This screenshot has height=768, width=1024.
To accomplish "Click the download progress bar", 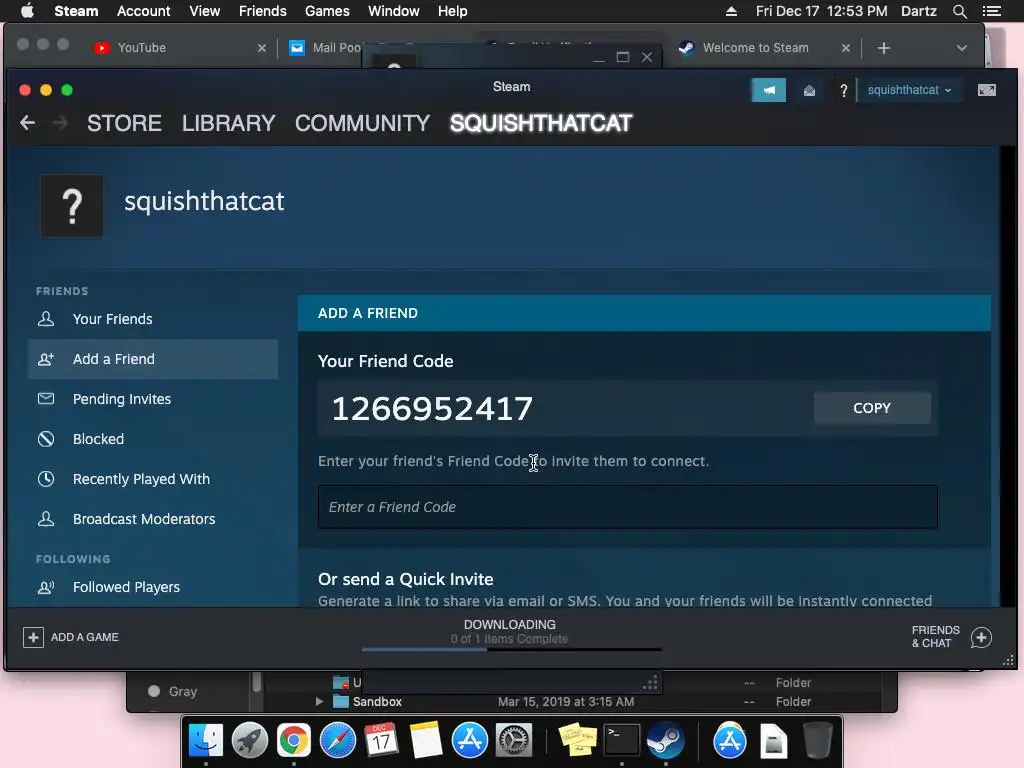I will coord(511,649).
